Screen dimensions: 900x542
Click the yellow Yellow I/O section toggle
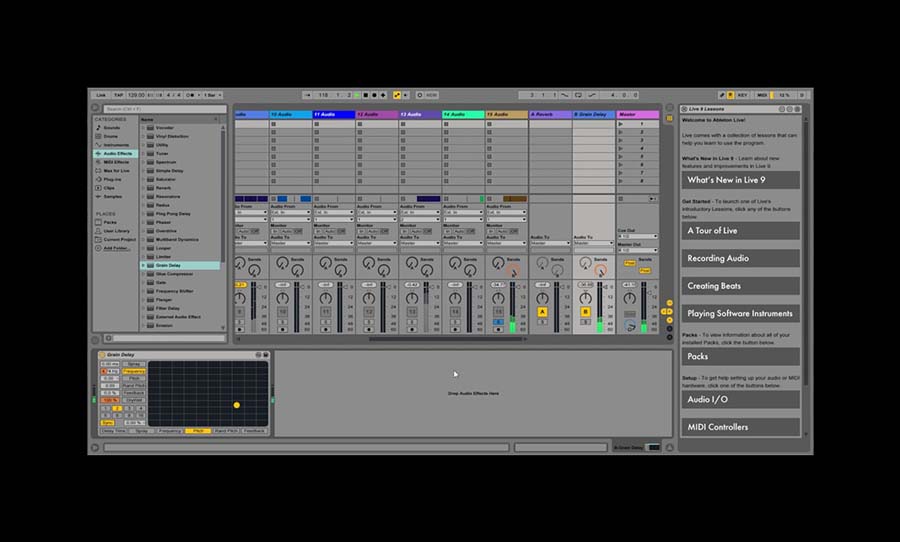(669, 303)
